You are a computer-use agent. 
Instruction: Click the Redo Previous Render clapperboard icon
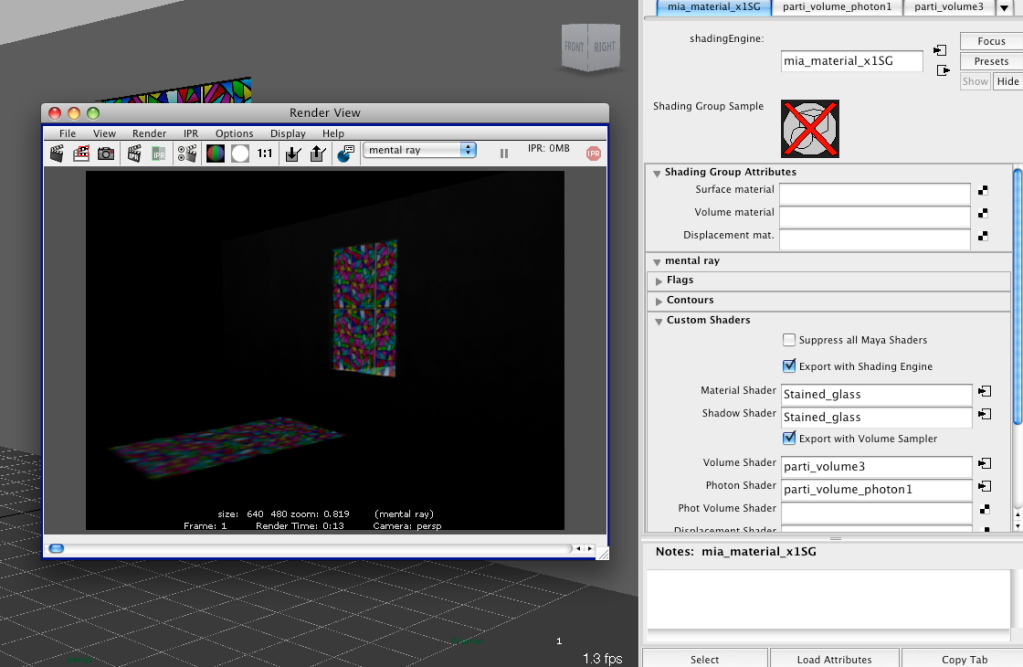57,153
